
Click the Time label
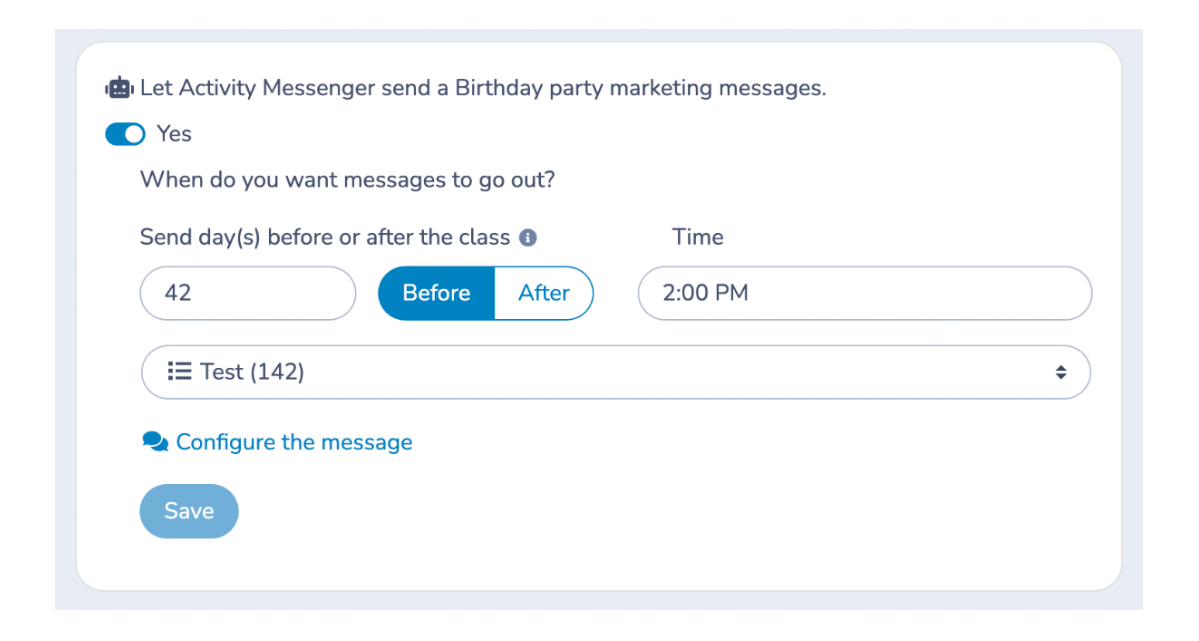(697, 237)
